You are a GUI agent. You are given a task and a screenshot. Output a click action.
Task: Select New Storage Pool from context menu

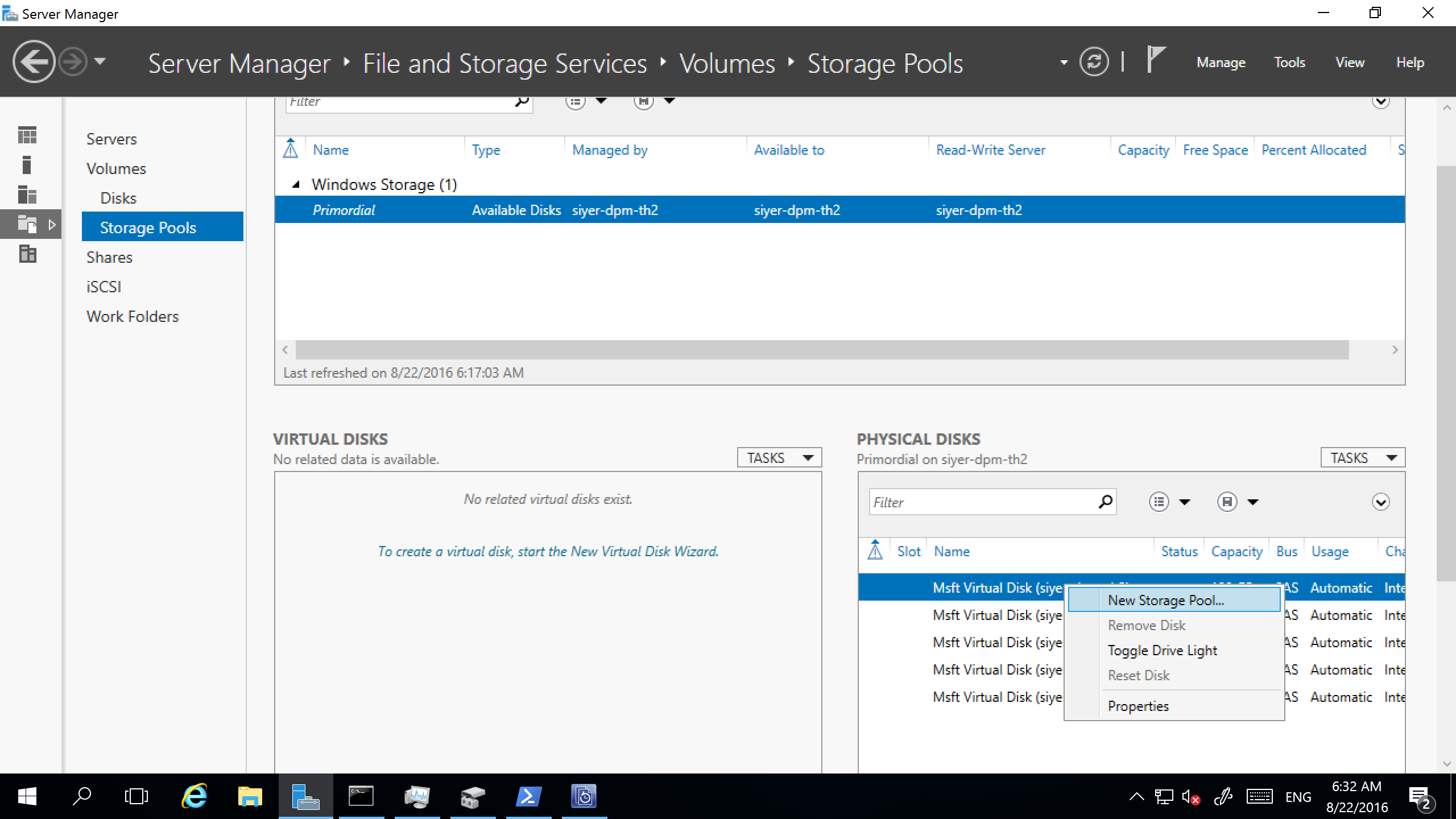tap(1167, 599)
